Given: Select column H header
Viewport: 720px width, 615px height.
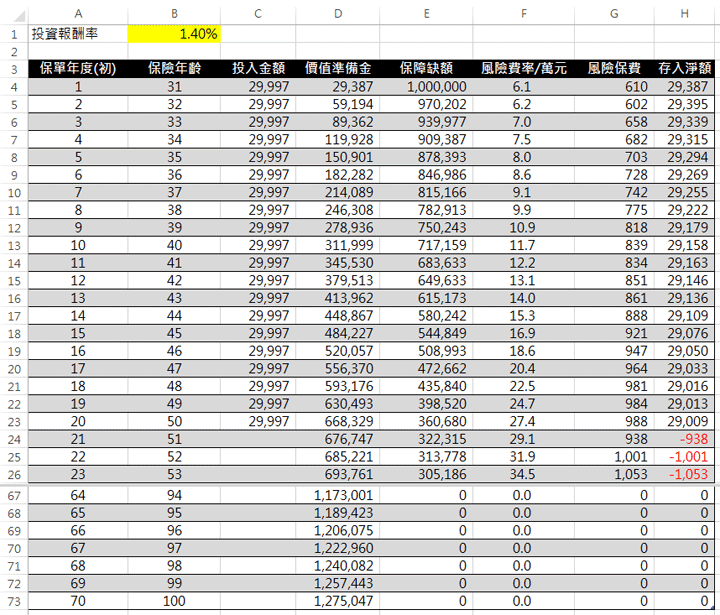Looking at the screenshot, I should coord(684,14).
